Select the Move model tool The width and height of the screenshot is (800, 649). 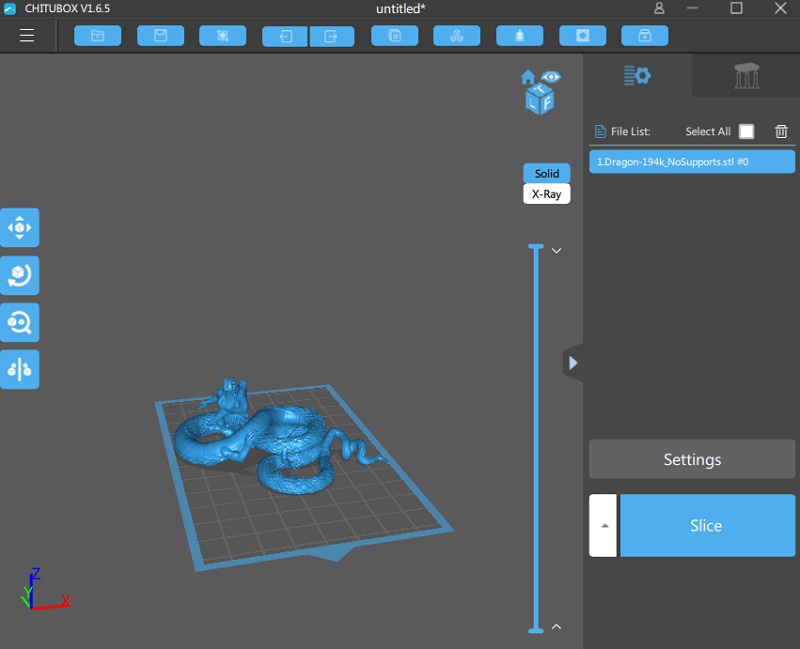pyautogui.click(x=20, y=227)
